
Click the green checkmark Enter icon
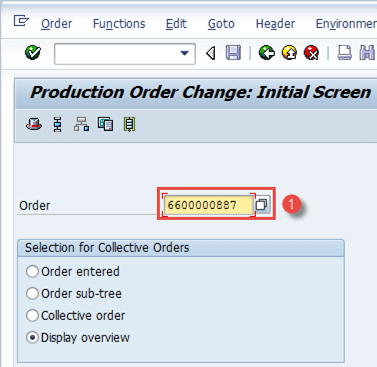[x=33, y=53]
